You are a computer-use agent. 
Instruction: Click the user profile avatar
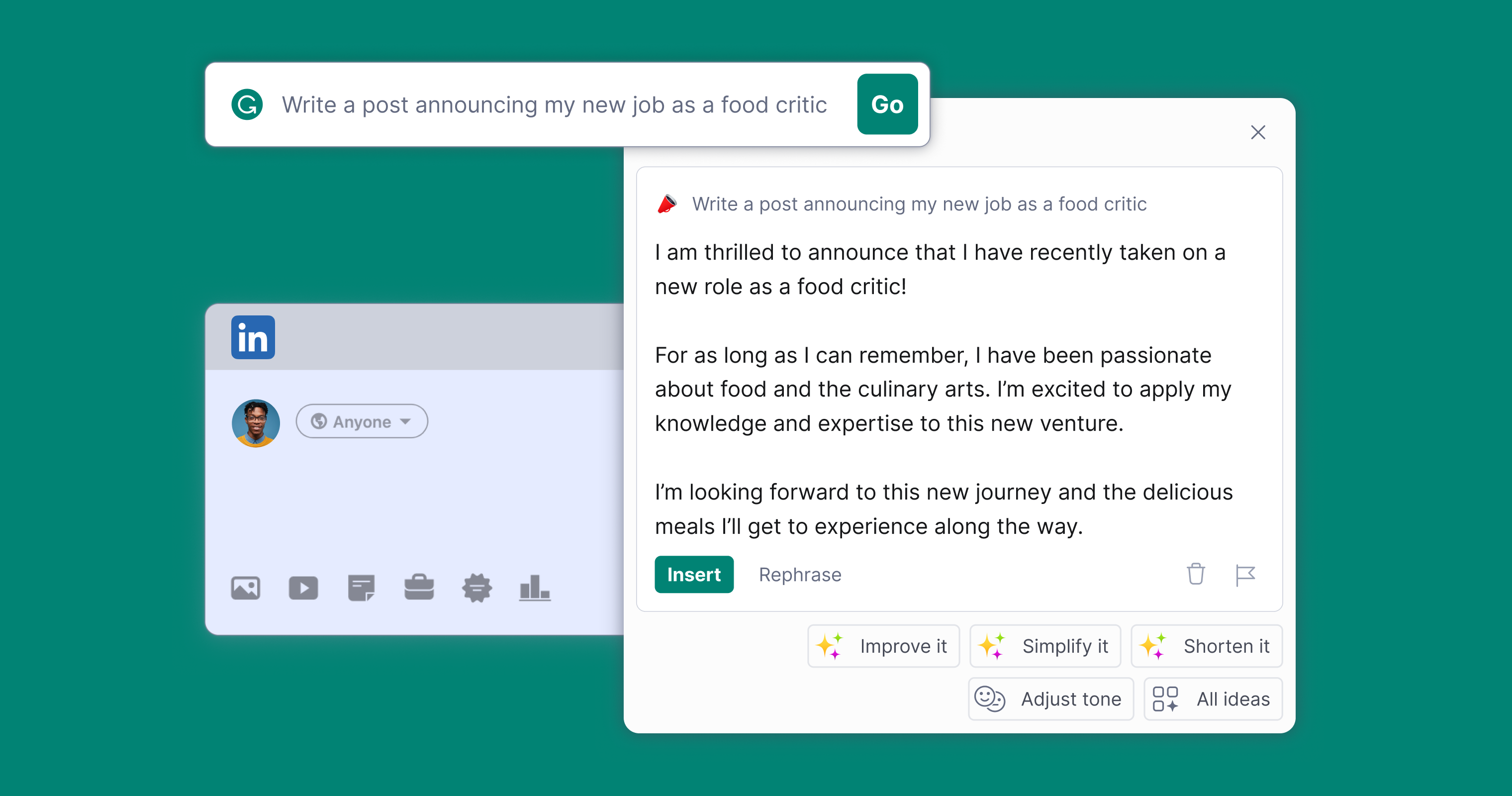[256, 423]
